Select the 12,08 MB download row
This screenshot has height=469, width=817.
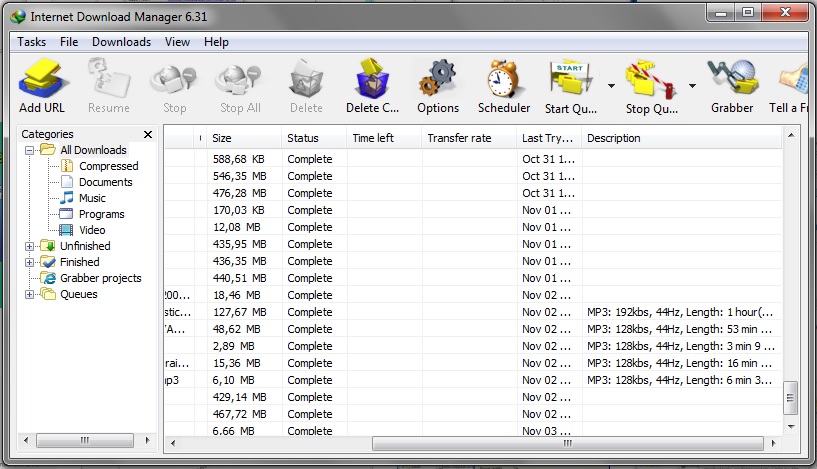click(x=473, y=227)
